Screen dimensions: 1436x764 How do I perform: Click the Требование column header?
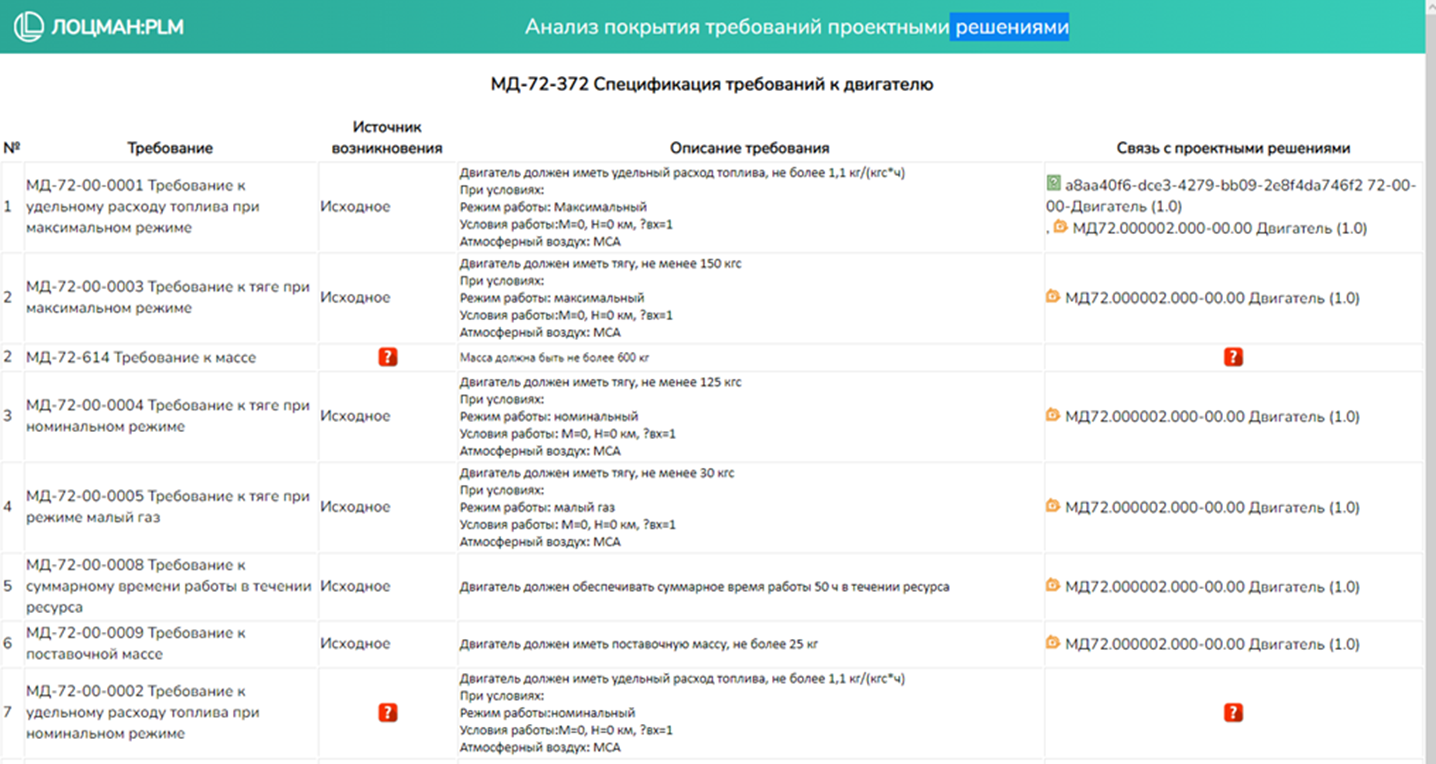click(170, 148)
